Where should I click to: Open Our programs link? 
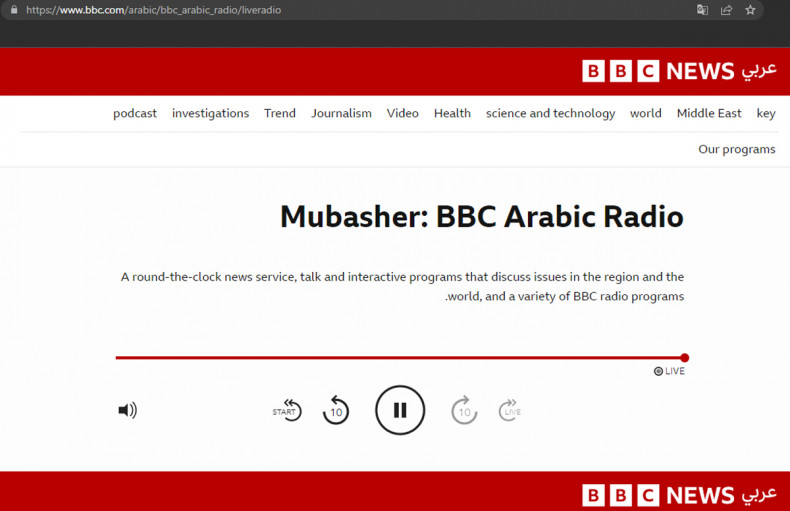pos(736,149)
